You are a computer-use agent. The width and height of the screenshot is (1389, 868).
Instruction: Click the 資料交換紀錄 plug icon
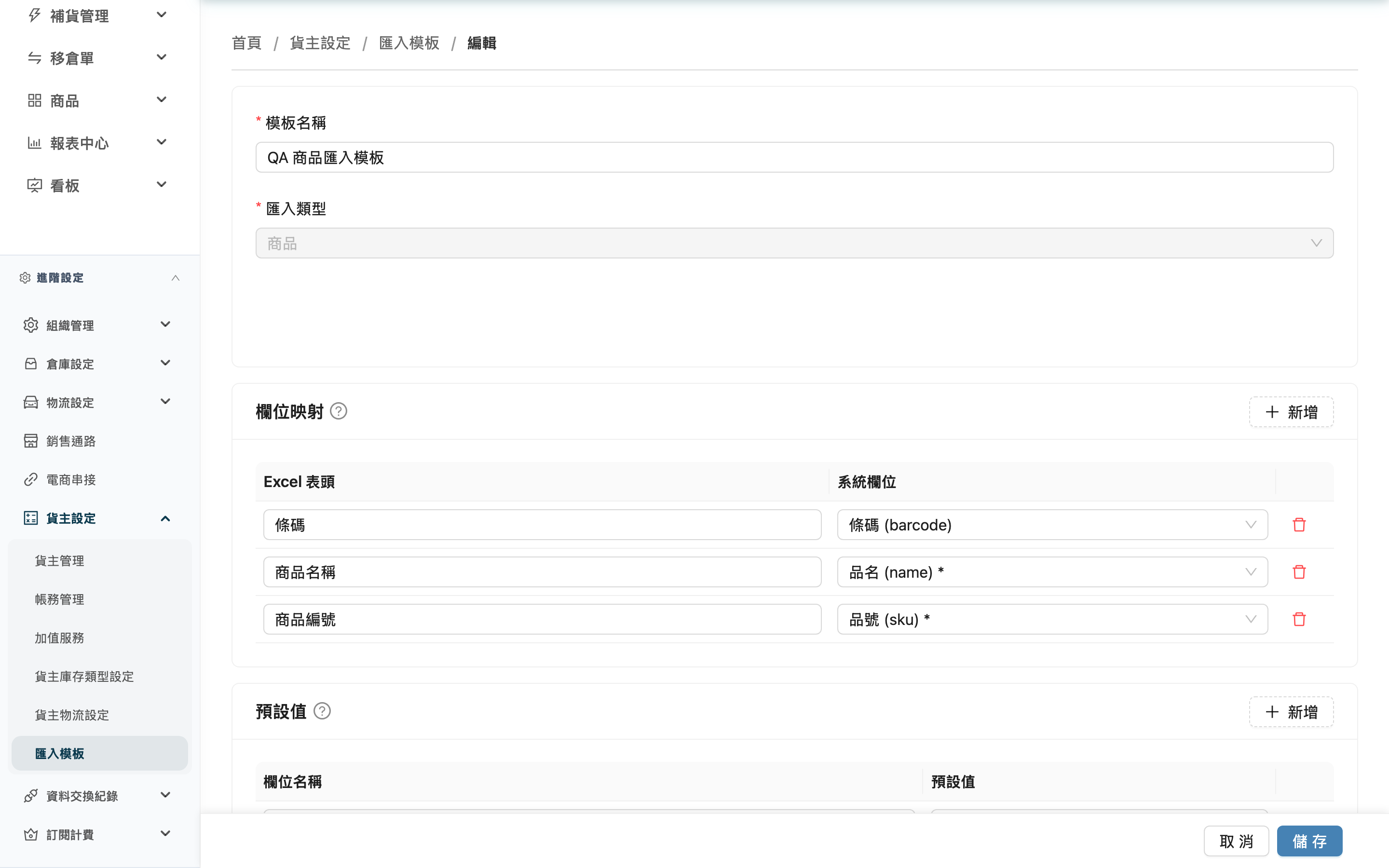(x=31, y=796)
